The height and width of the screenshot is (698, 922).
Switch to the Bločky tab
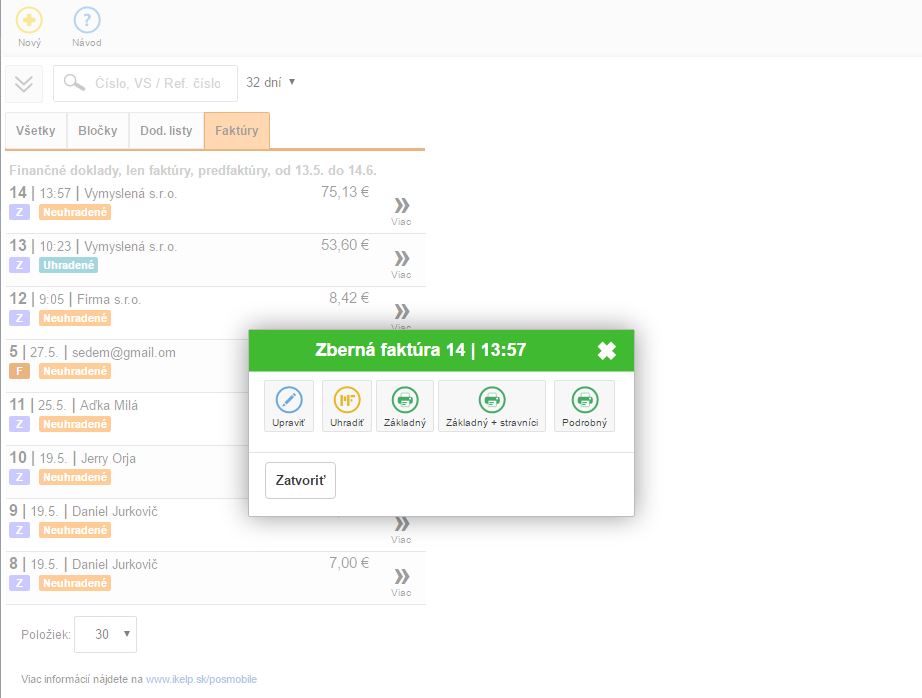[x=98, y=131]
